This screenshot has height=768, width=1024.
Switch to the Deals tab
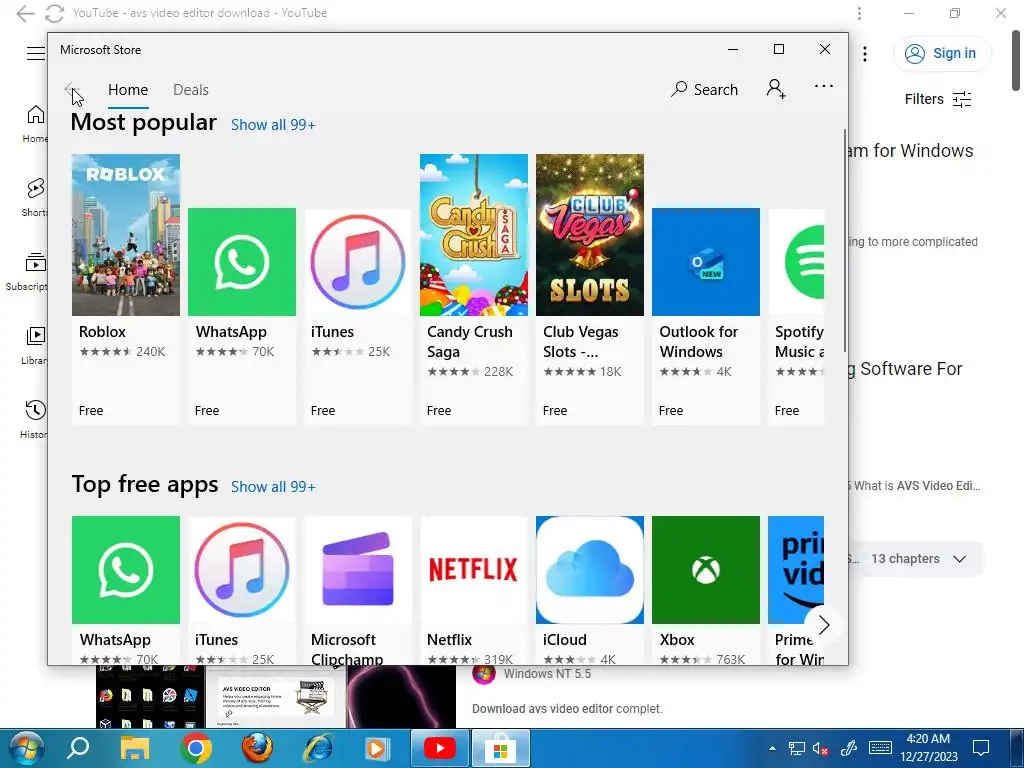tap(191, 89)
